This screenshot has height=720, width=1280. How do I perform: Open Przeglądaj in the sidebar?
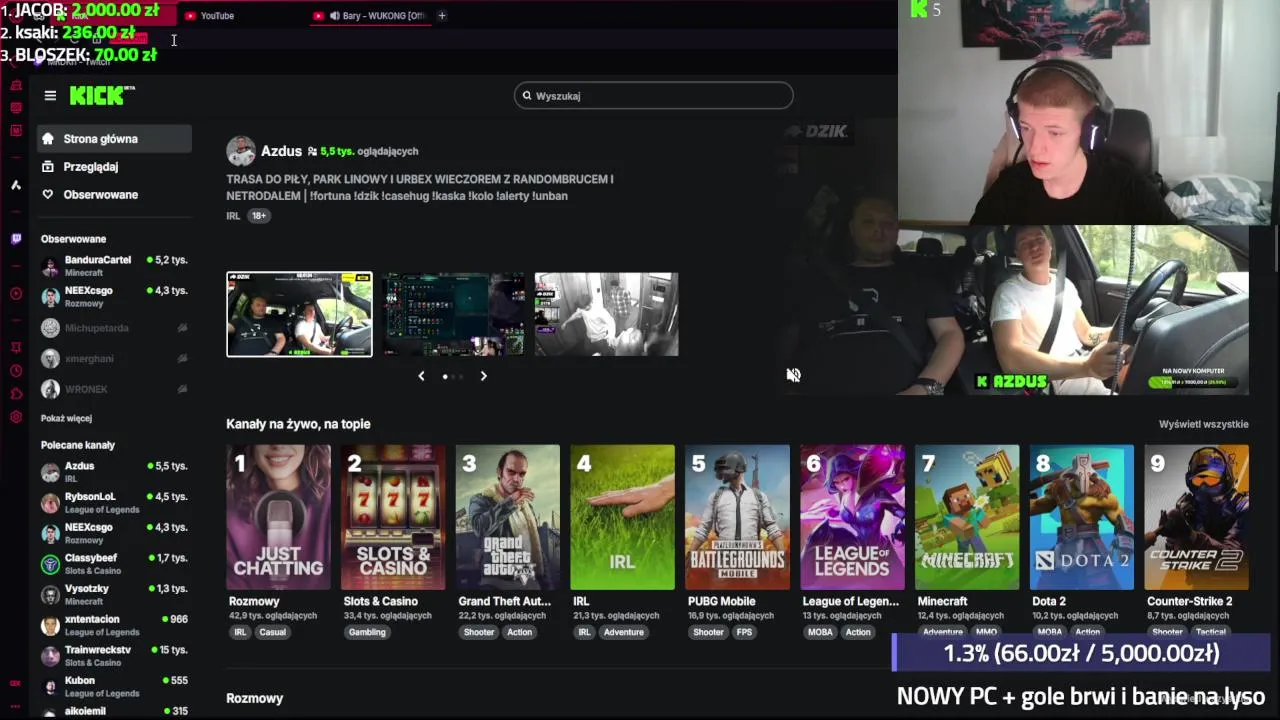point(115,167)
